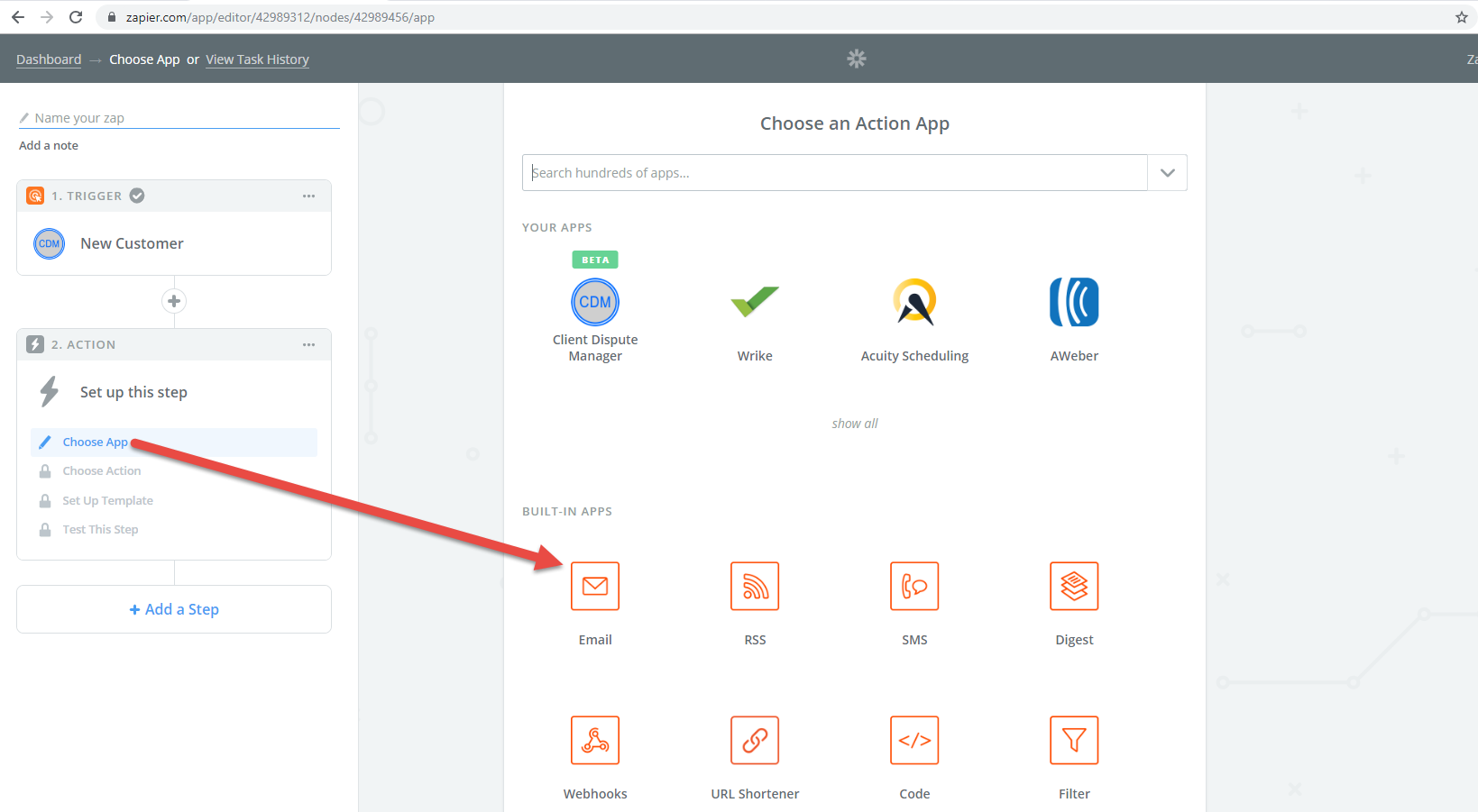Click the browser address bar URL
This screenshot has width=1478, height=812.
(x=280, y=17)
